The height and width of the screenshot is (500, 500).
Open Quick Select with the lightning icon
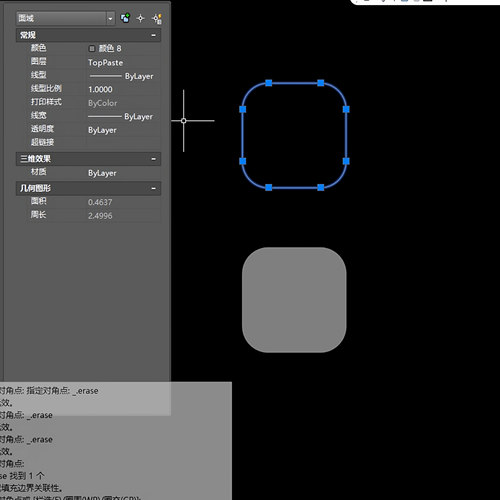point(157,19)
